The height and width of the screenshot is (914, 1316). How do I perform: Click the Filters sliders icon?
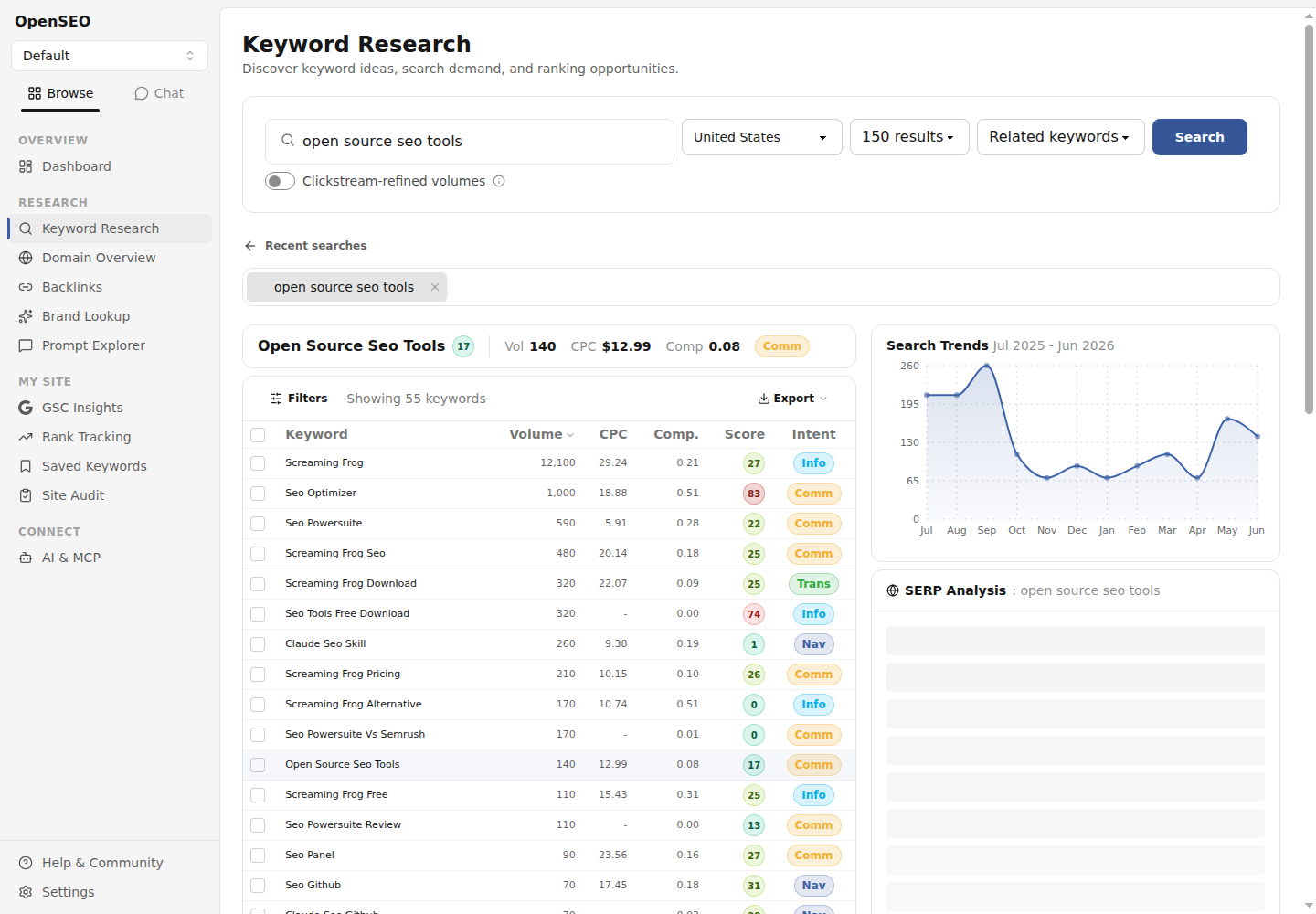(x=276, y=399)
